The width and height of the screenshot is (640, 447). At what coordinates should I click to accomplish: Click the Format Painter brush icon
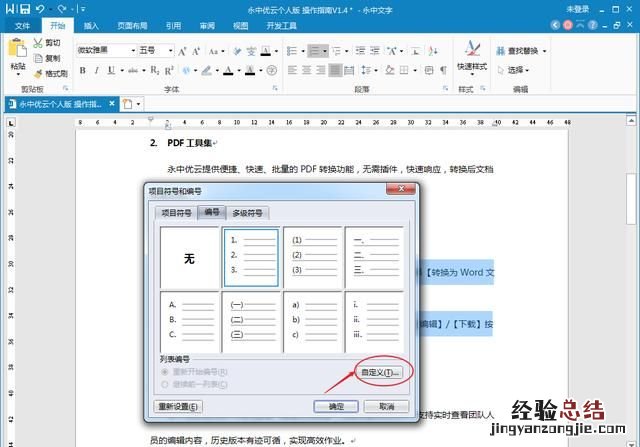tap(38, 74)
